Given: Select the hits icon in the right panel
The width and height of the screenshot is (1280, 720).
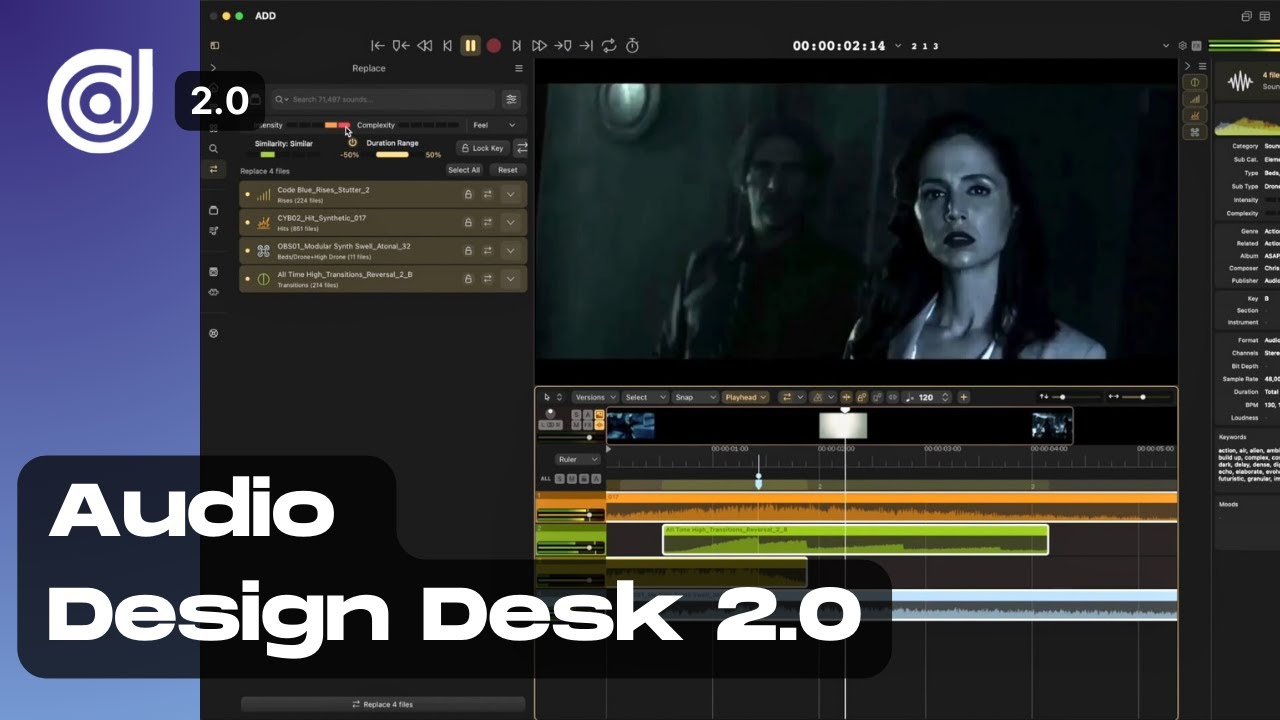Looking at the screenshot, I should tap(1194, 116).
